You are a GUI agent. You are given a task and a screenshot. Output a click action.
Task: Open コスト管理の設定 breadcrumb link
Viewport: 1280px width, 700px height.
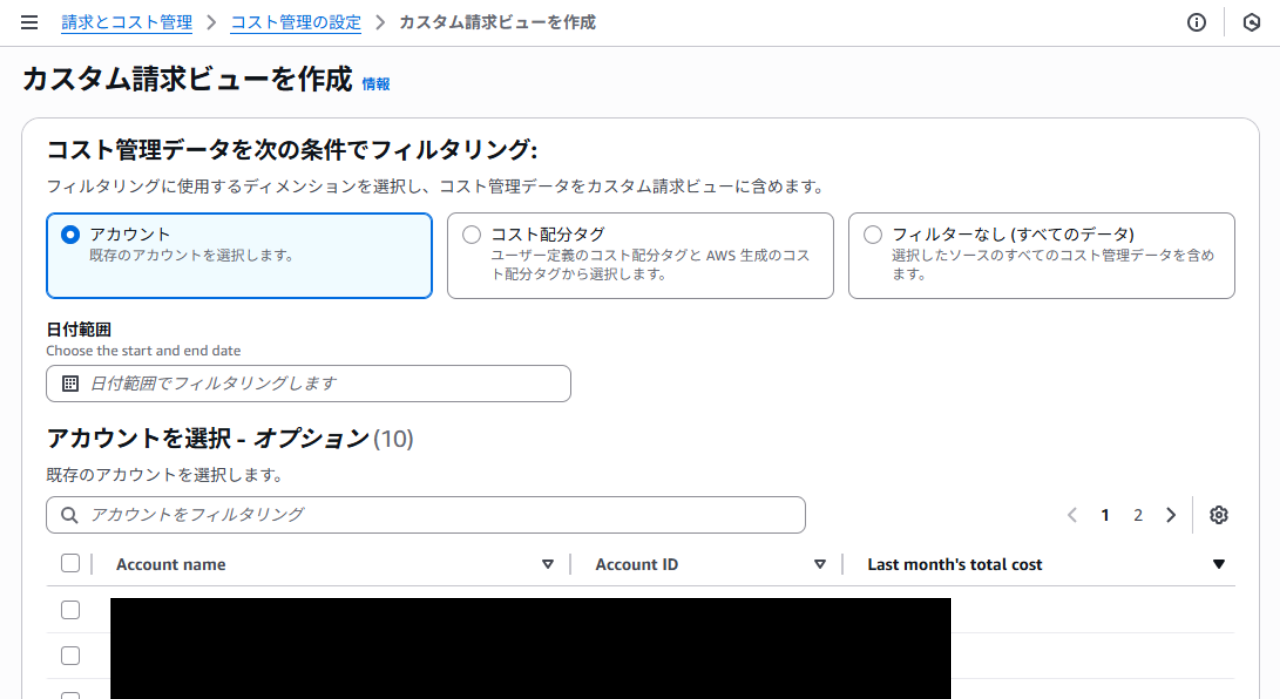point(296,22)
